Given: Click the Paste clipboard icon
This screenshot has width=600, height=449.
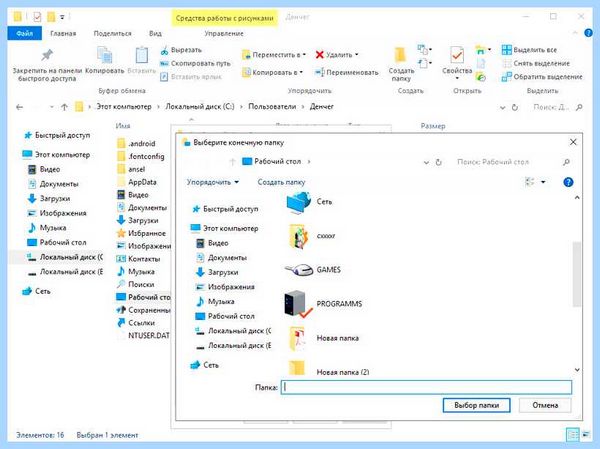Looking at the screenshot, I should tap(142, 55).
